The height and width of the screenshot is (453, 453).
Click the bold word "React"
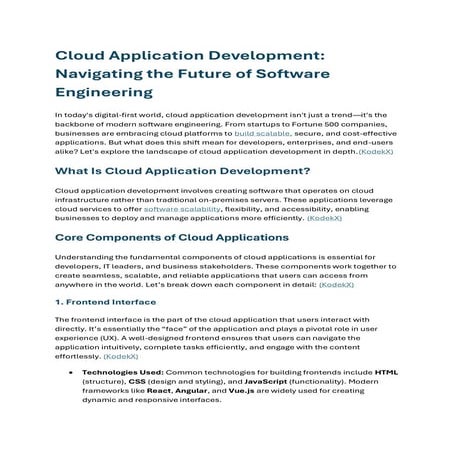pos(159,391)
